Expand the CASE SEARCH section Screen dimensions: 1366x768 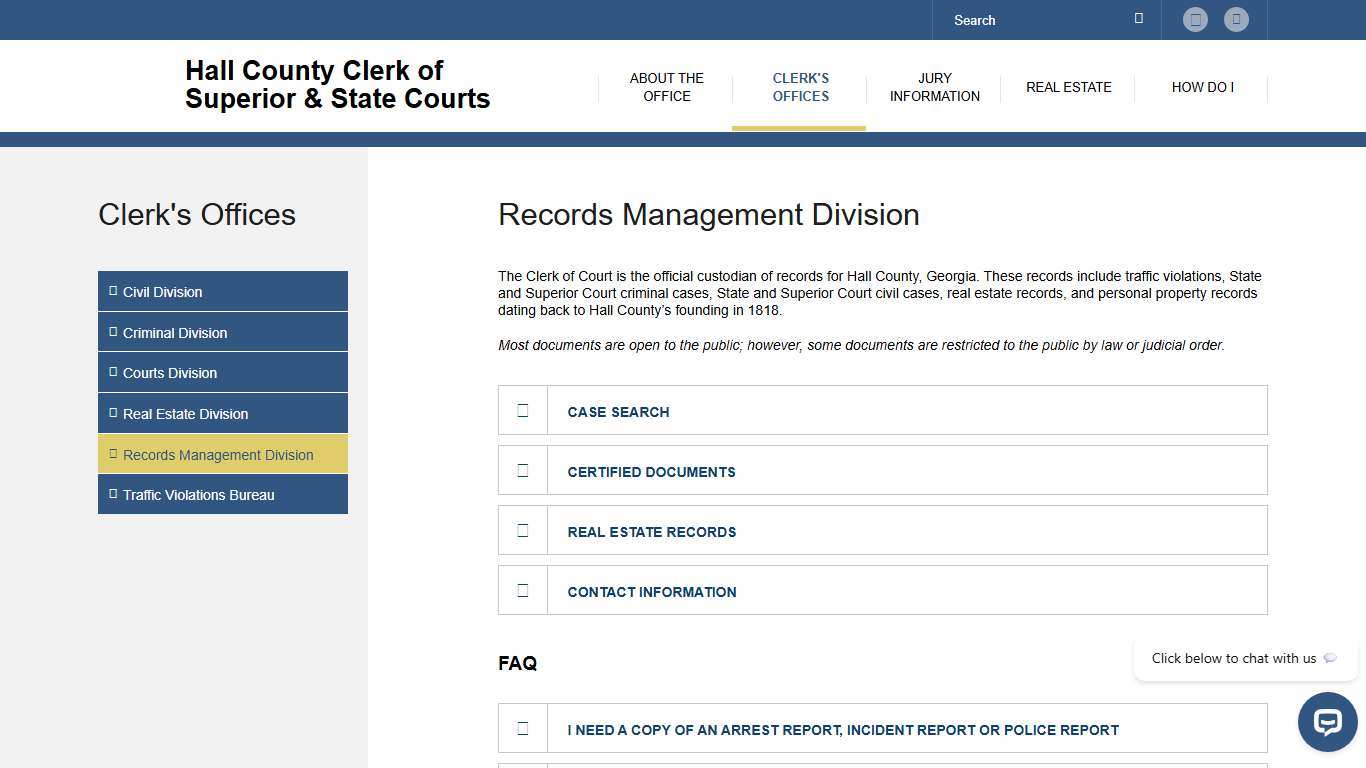point(618,412)
